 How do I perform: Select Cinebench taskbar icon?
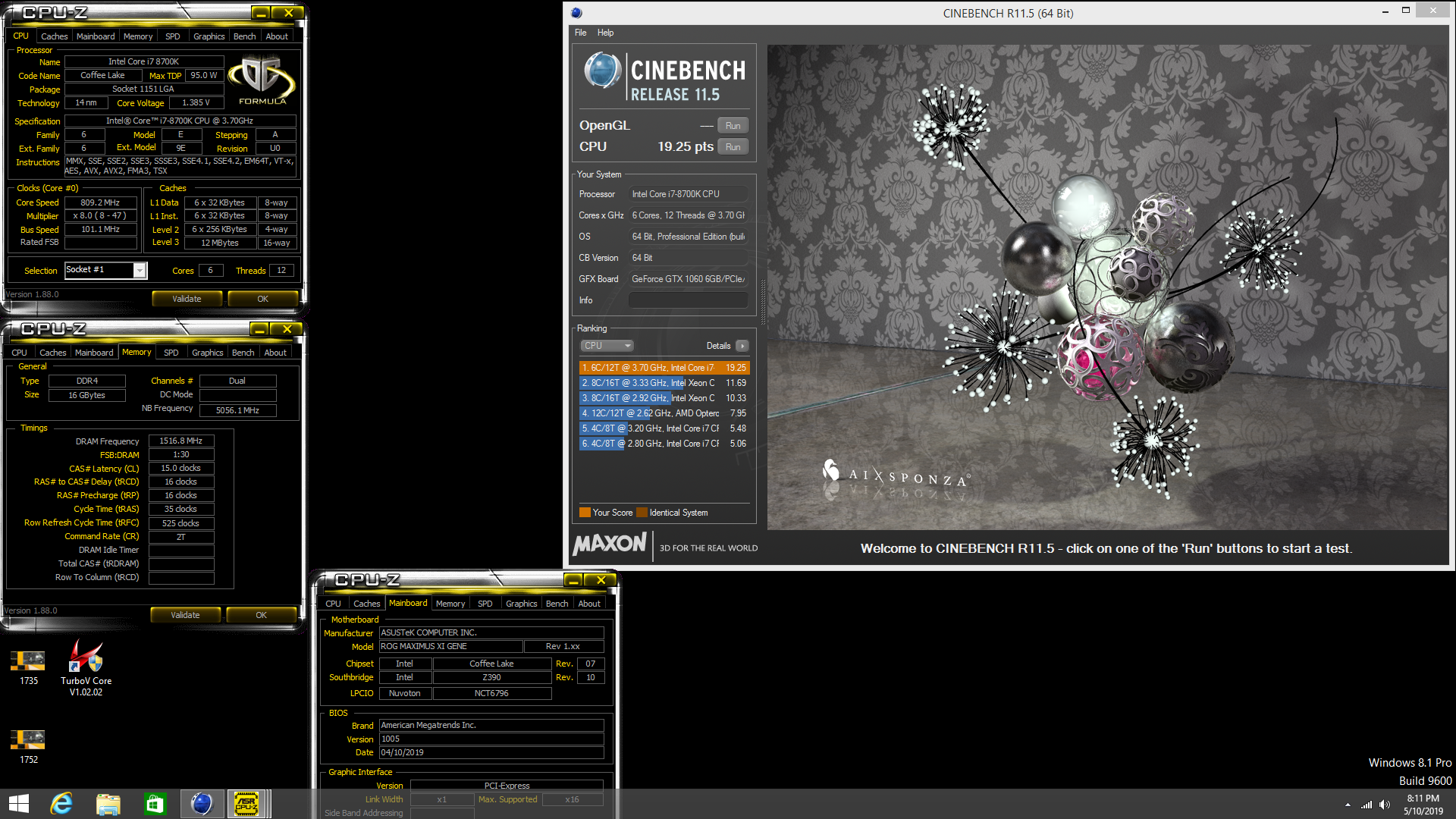(x=202, y=804)
